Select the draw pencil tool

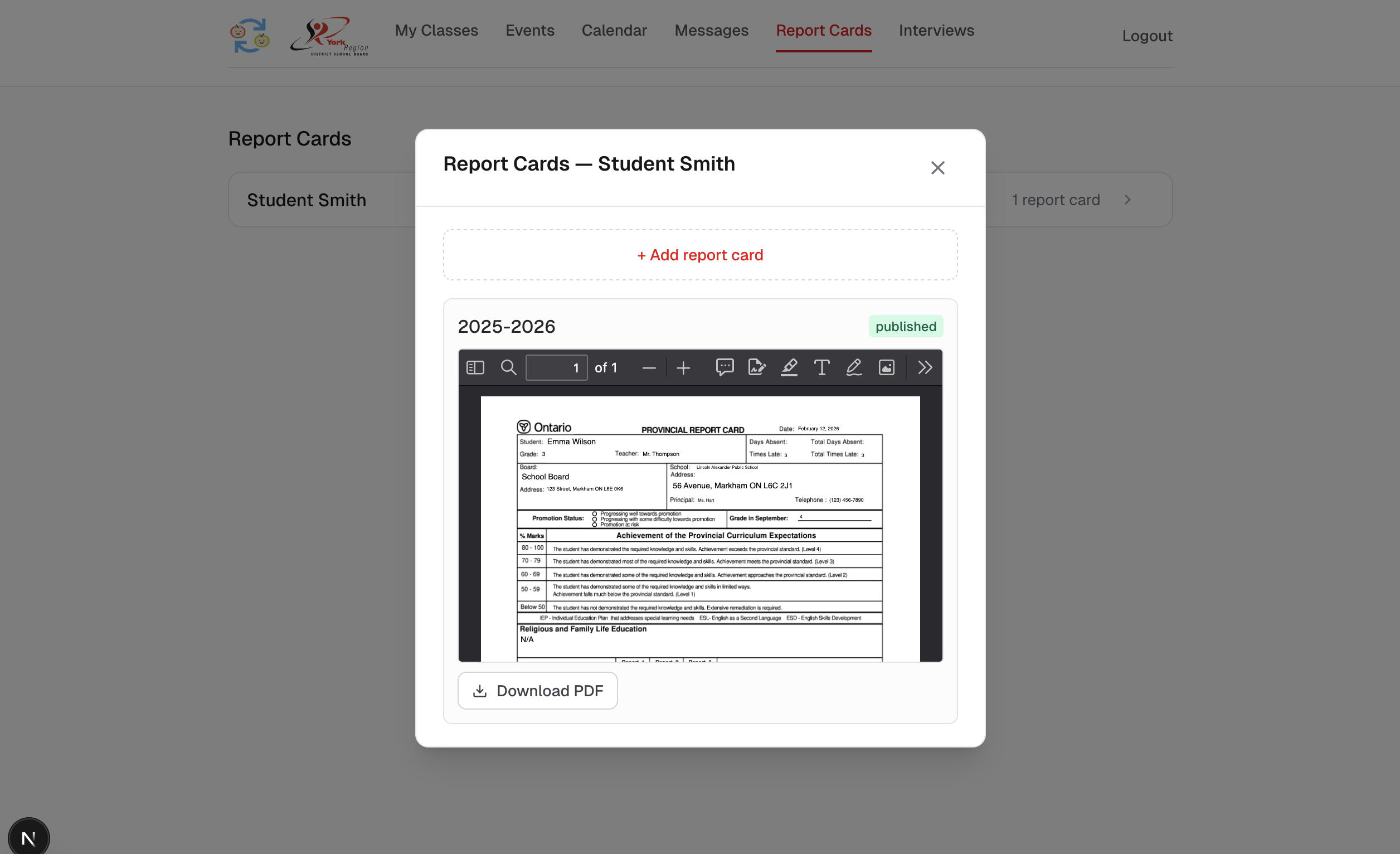click(x=854, y=367)
